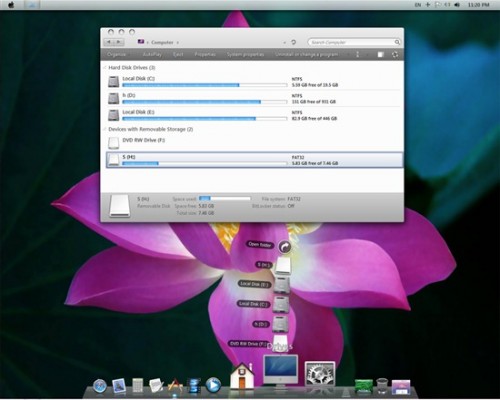The width and height of the screenshot is (500, 400).
Task: Click the iMac computer icon in dock
Action: 281,372
